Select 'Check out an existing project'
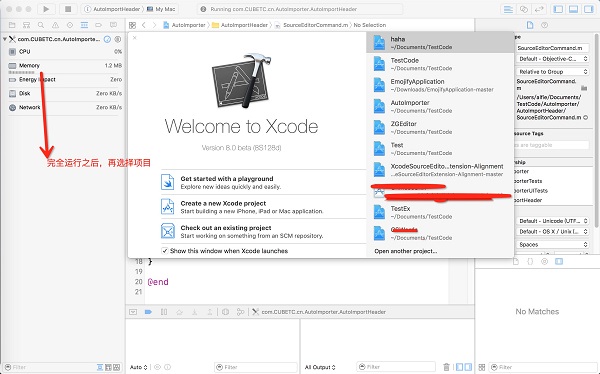The height and width of the screenshot is (374, 600). click(x=263, y=231)
